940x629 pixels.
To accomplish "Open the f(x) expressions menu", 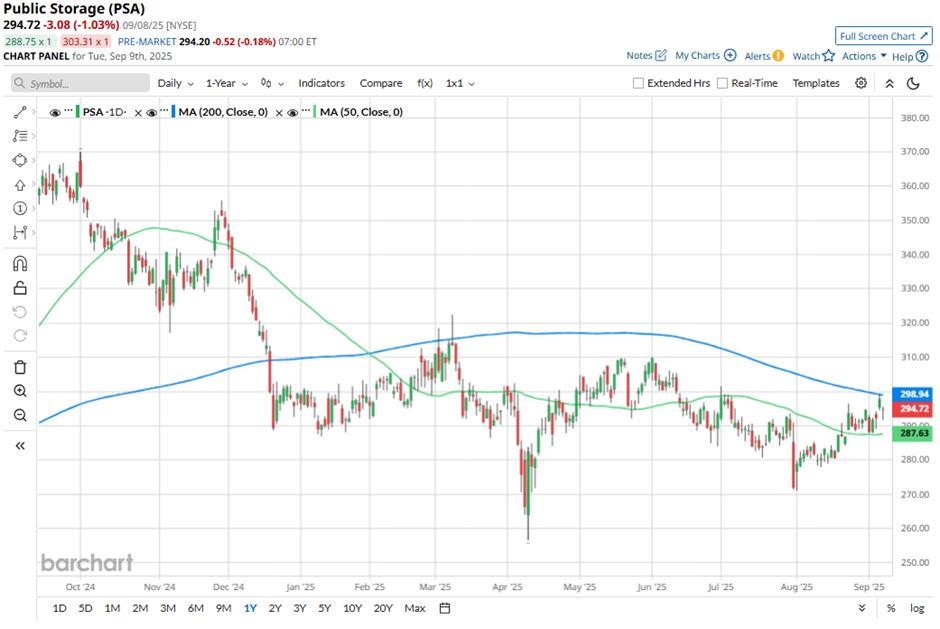I will pyautogui.click(x=424, y=83).
